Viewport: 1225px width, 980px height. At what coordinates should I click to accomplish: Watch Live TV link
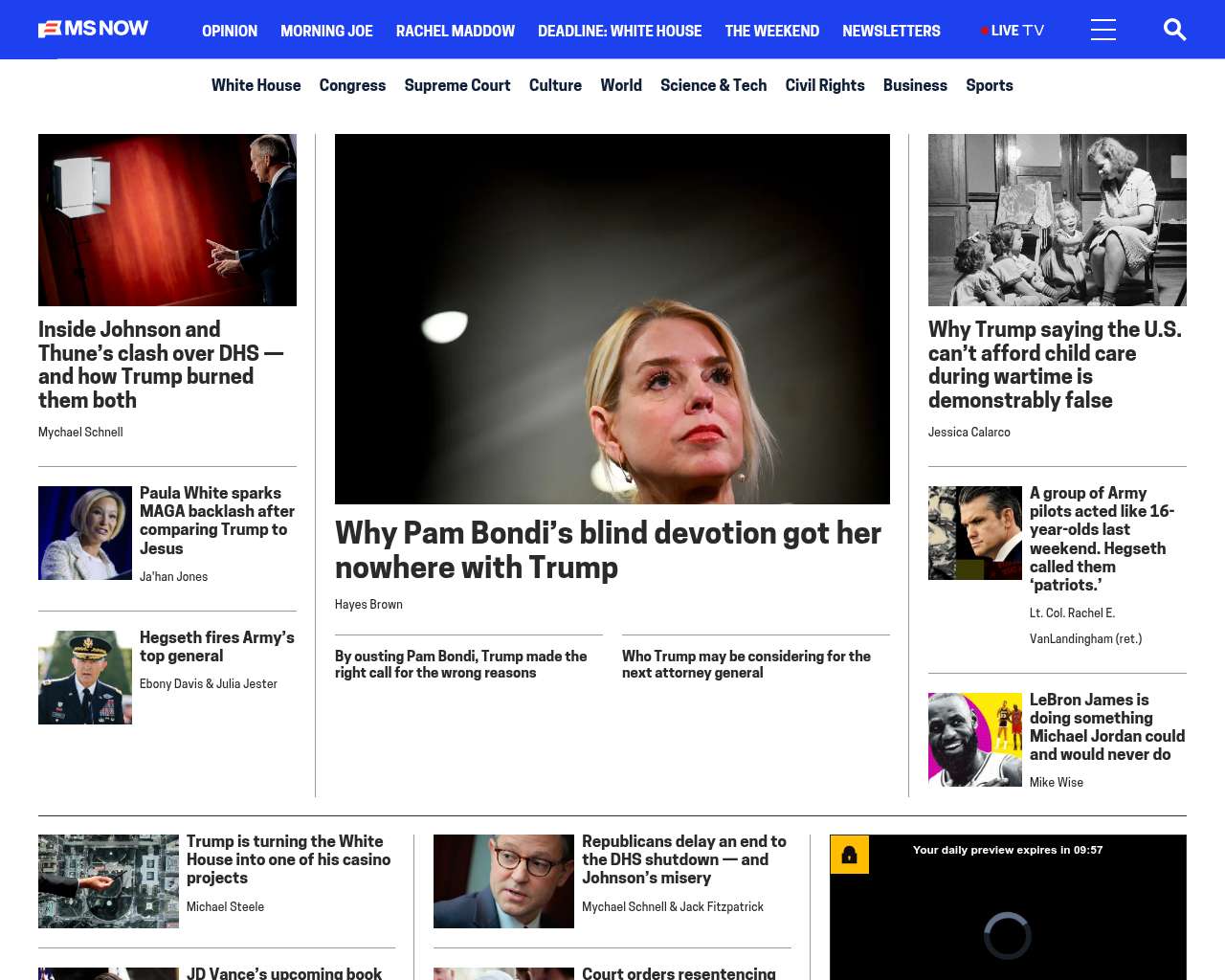pyautogui.click(x=1013, y=31)
